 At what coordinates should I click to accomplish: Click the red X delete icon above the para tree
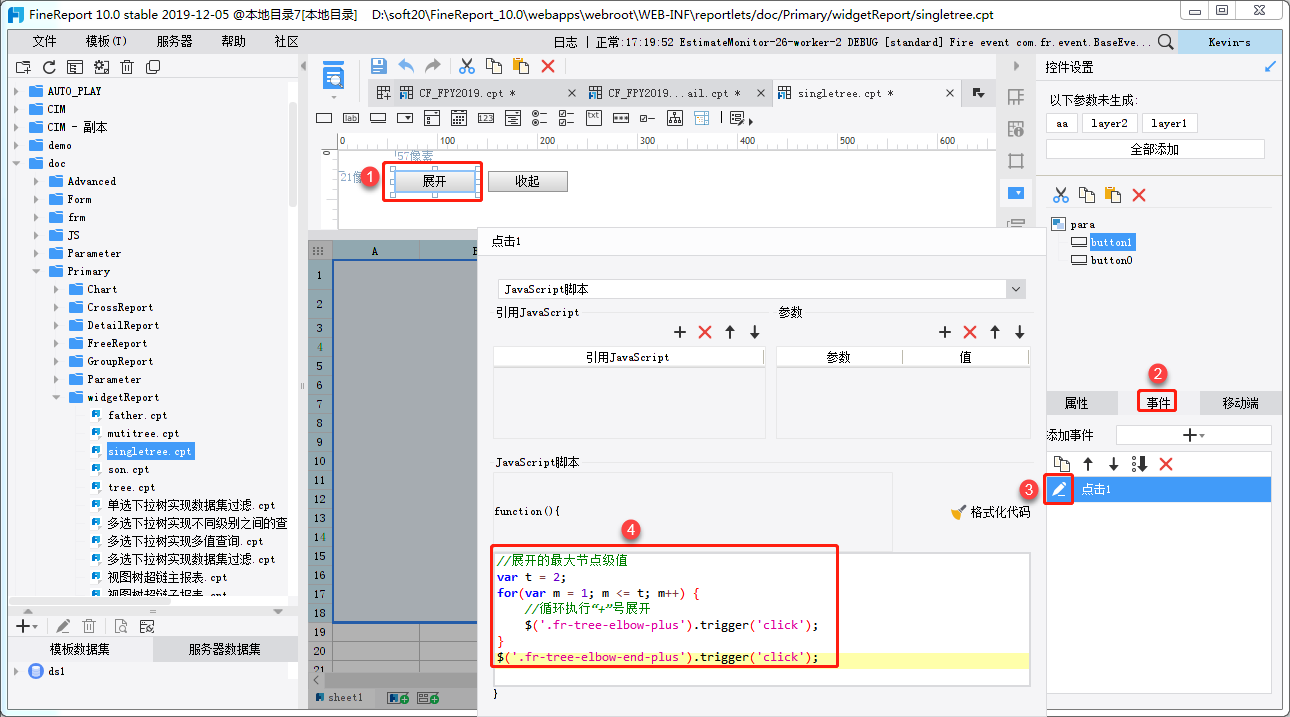tap(1138, 195)
